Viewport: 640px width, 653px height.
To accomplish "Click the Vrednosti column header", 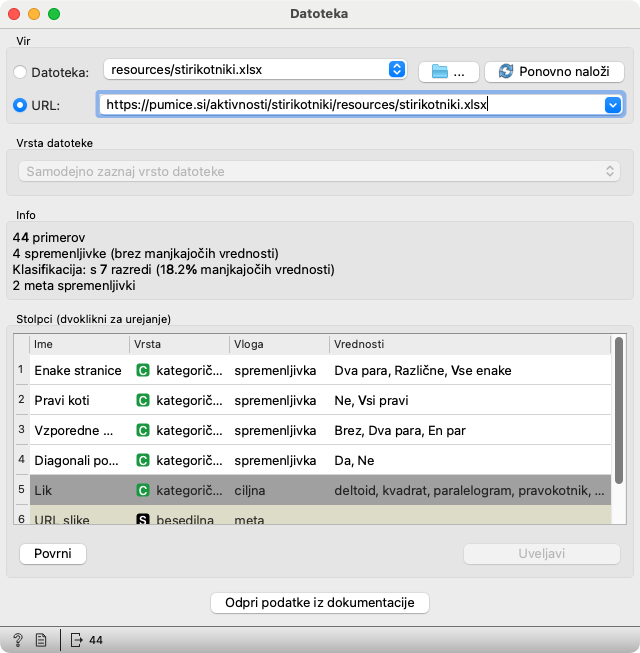I will pos(468,344).
